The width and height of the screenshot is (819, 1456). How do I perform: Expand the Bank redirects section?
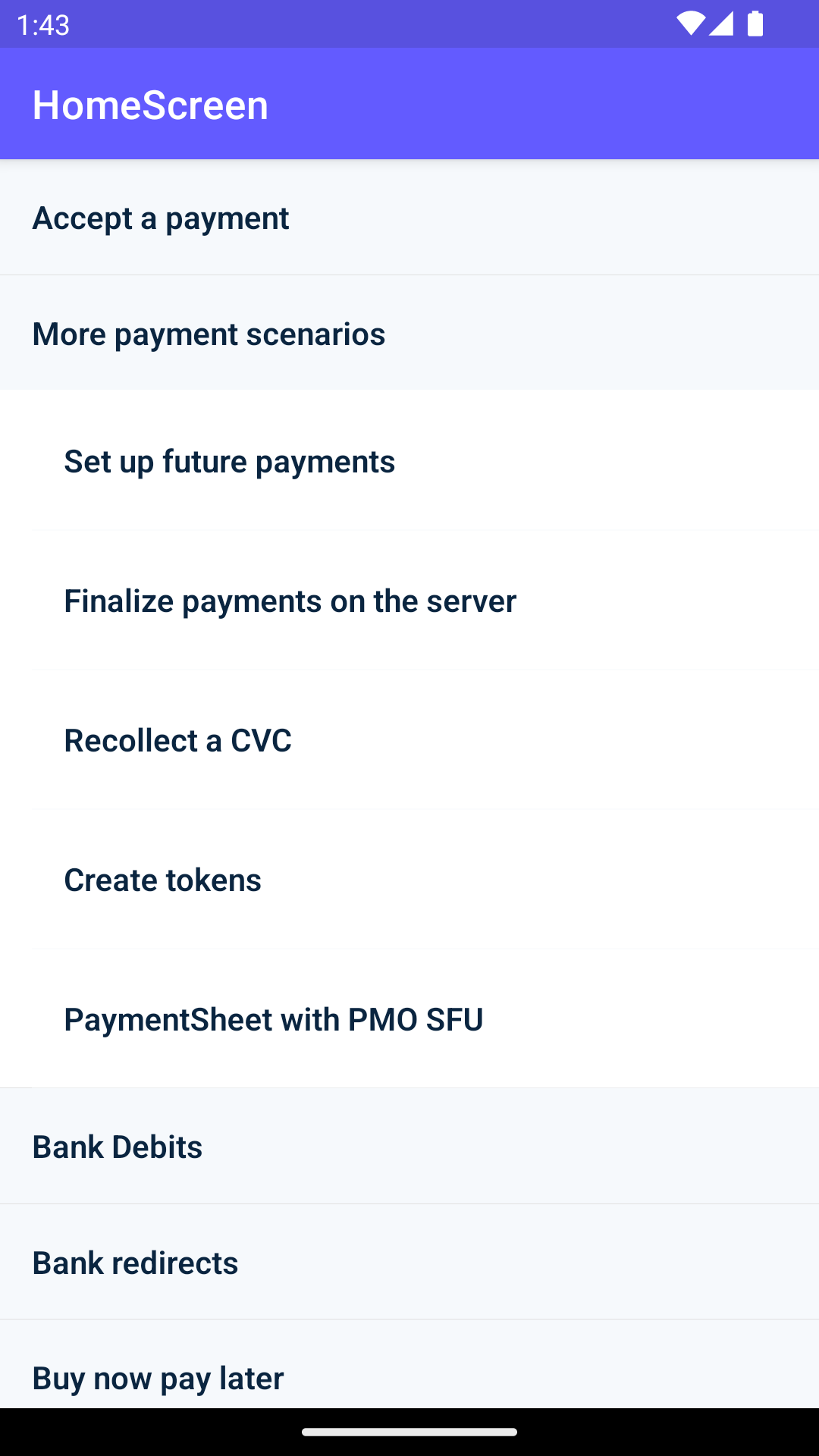[x=135, y=1263]
